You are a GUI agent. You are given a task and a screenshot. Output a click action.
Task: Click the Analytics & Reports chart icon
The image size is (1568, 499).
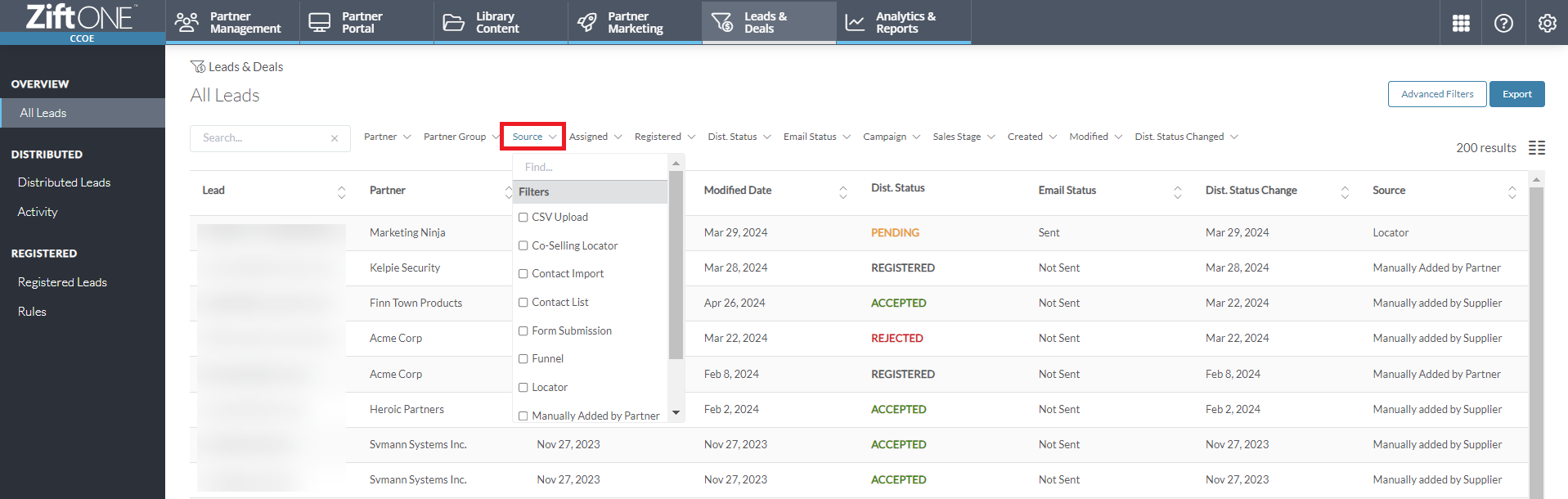pyautogui.click(x=855, y=22)
